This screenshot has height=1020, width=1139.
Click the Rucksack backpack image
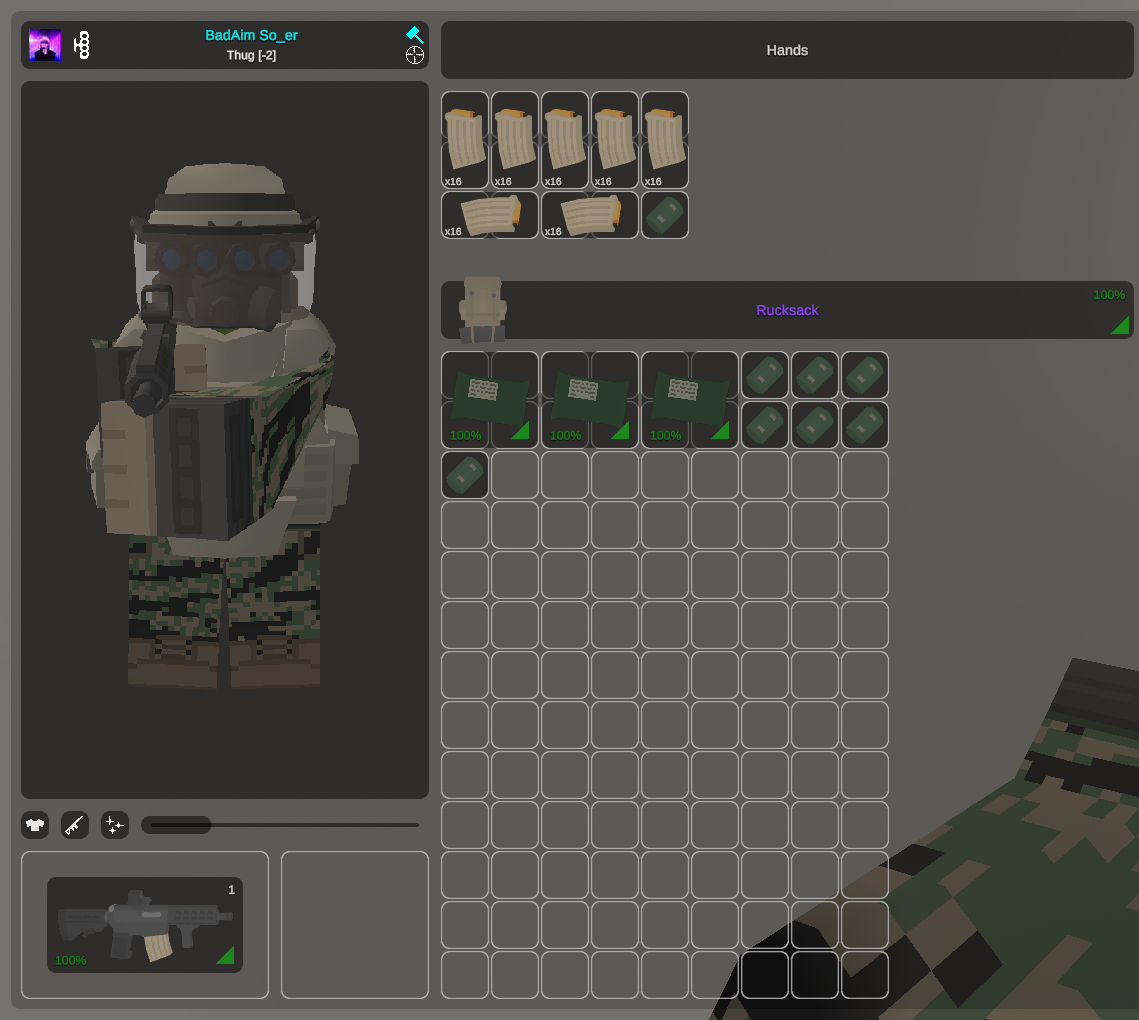coord(482,309)
